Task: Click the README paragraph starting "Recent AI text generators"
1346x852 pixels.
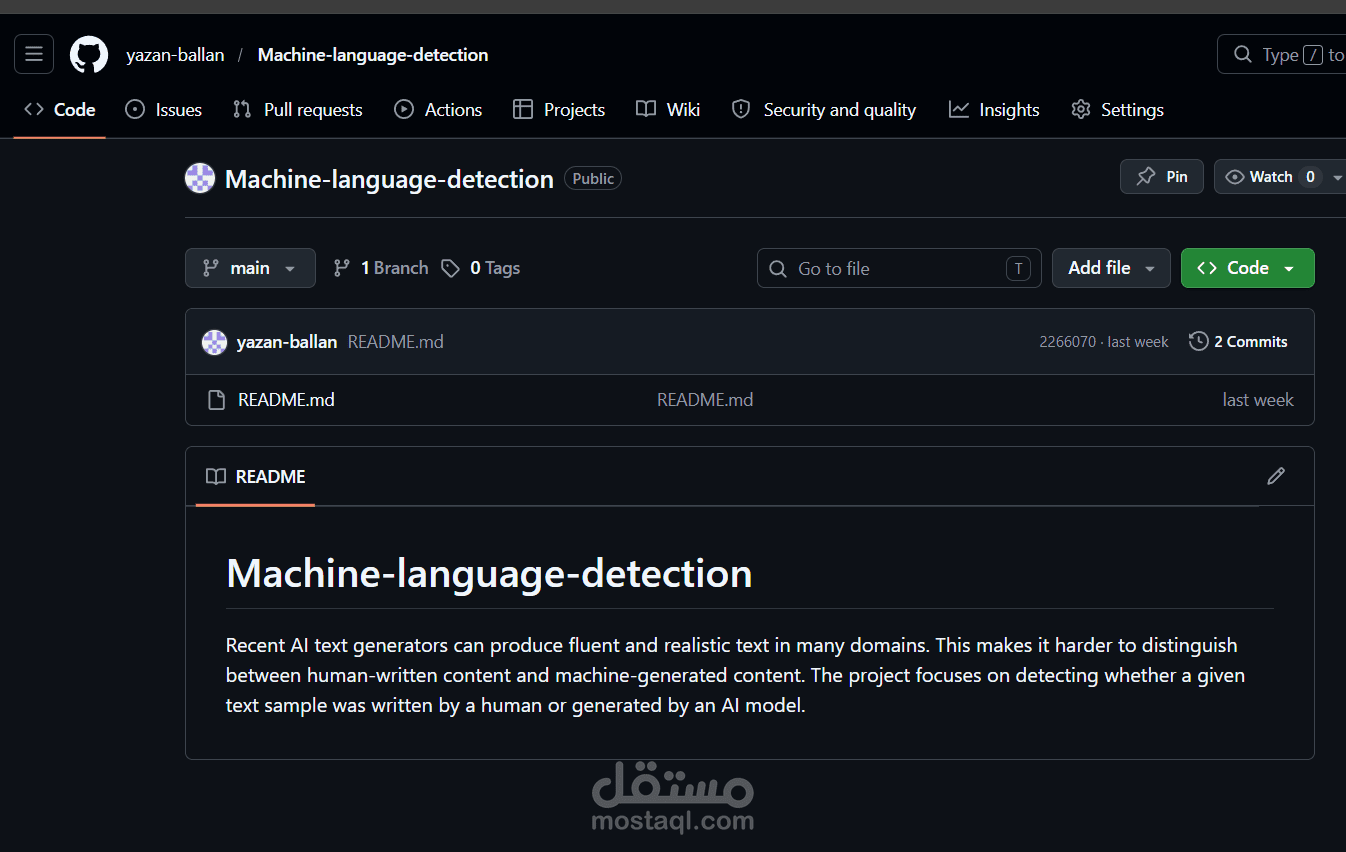Action: coord(735,675)
